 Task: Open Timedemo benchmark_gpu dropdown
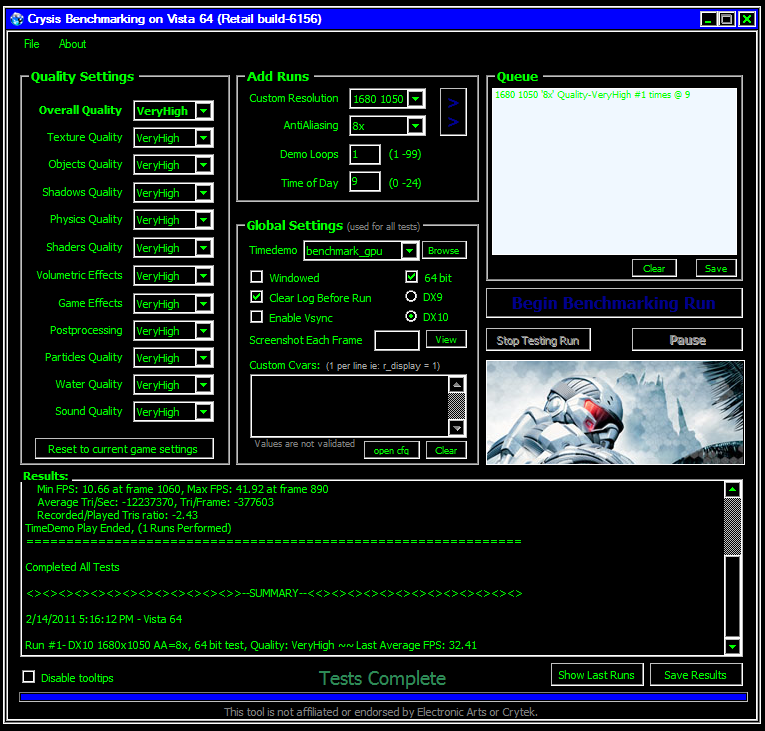[409, 251]
